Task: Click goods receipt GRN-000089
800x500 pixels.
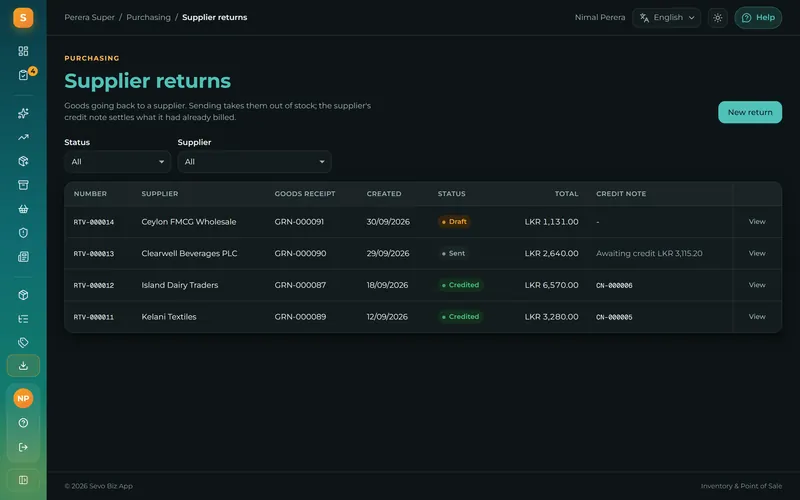Action: tap(300, 316)
